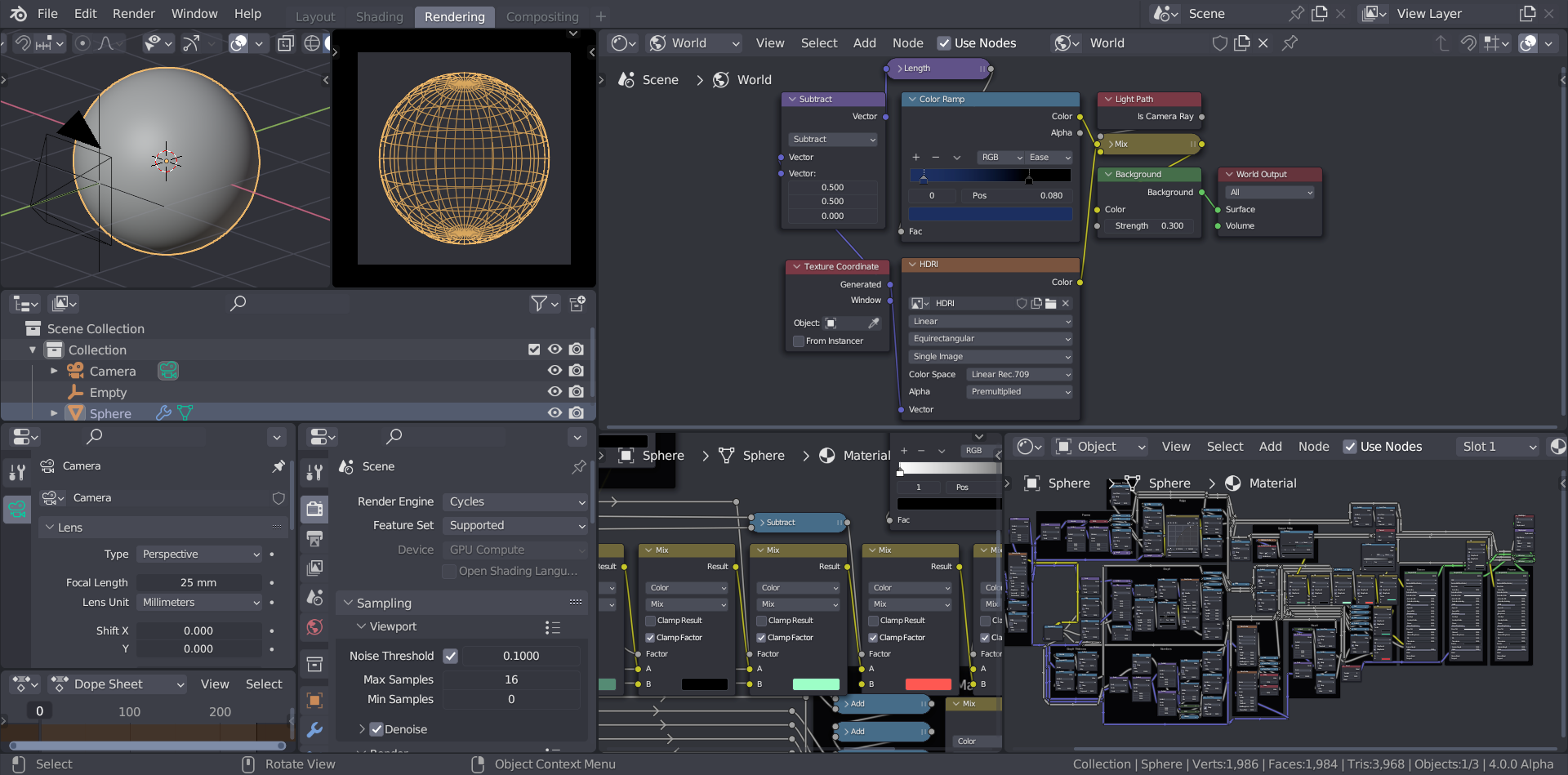Hide the Sphere using its eye visibility toggle
The height and width of the screenshot is (775, 1568).
(x=555, y=412)
